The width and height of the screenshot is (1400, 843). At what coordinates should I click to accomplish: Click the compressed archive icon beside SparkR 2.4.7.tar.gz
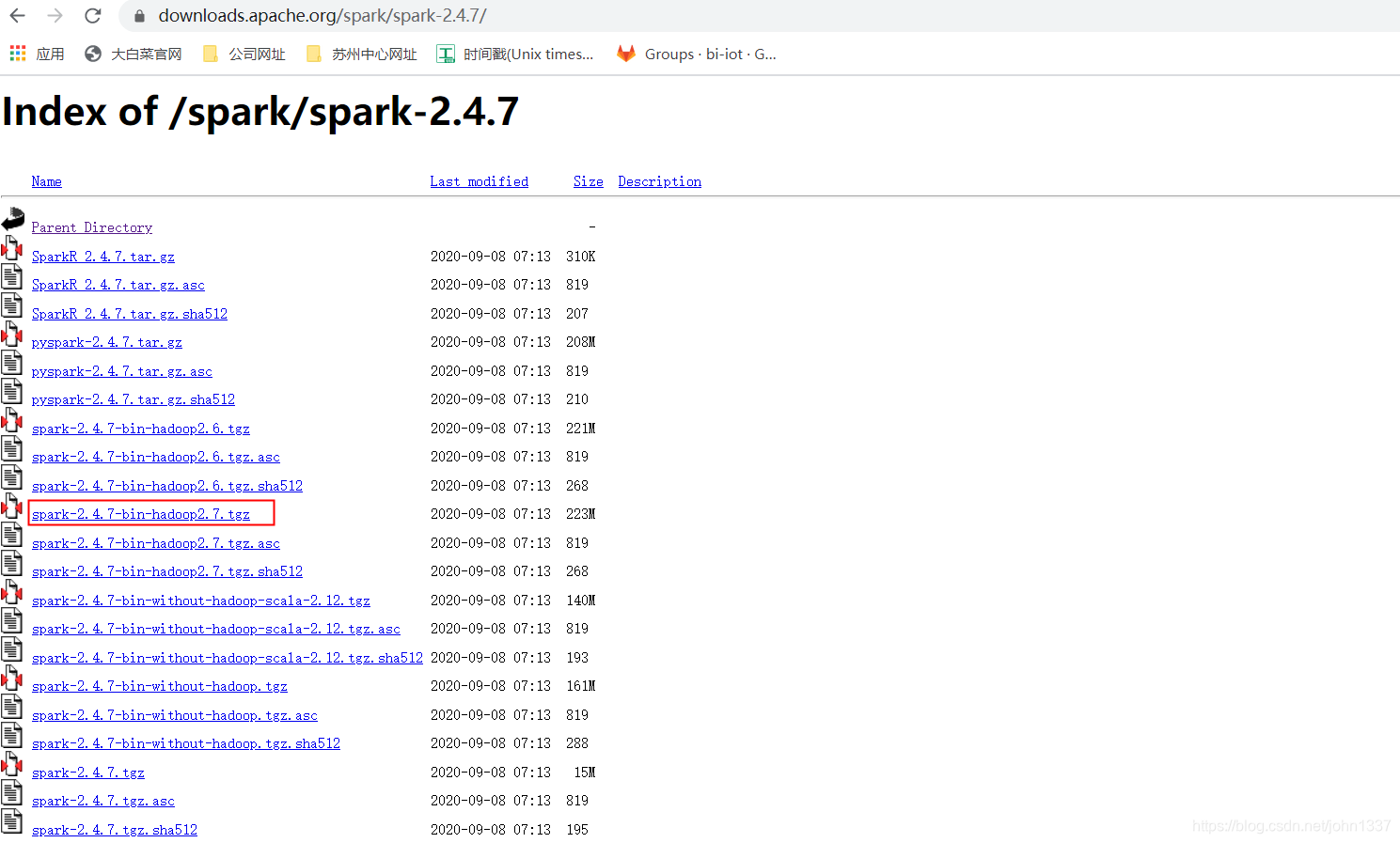12,247
